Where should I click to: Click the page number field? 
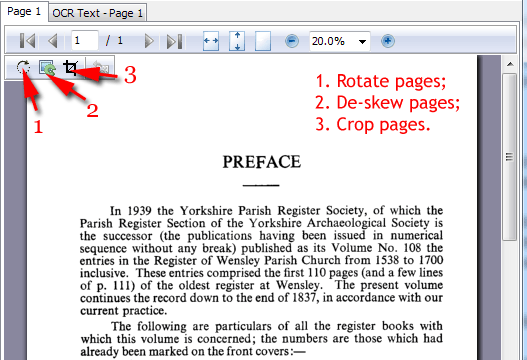point(85,41)
